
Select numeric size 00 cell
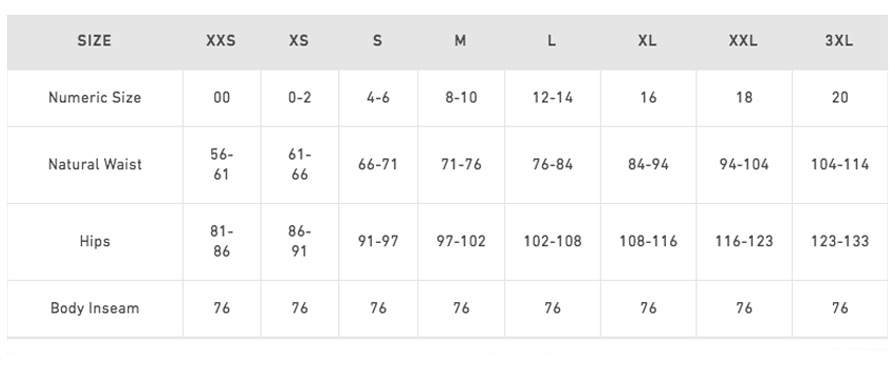pyautogui.click(x=221, y=98)
